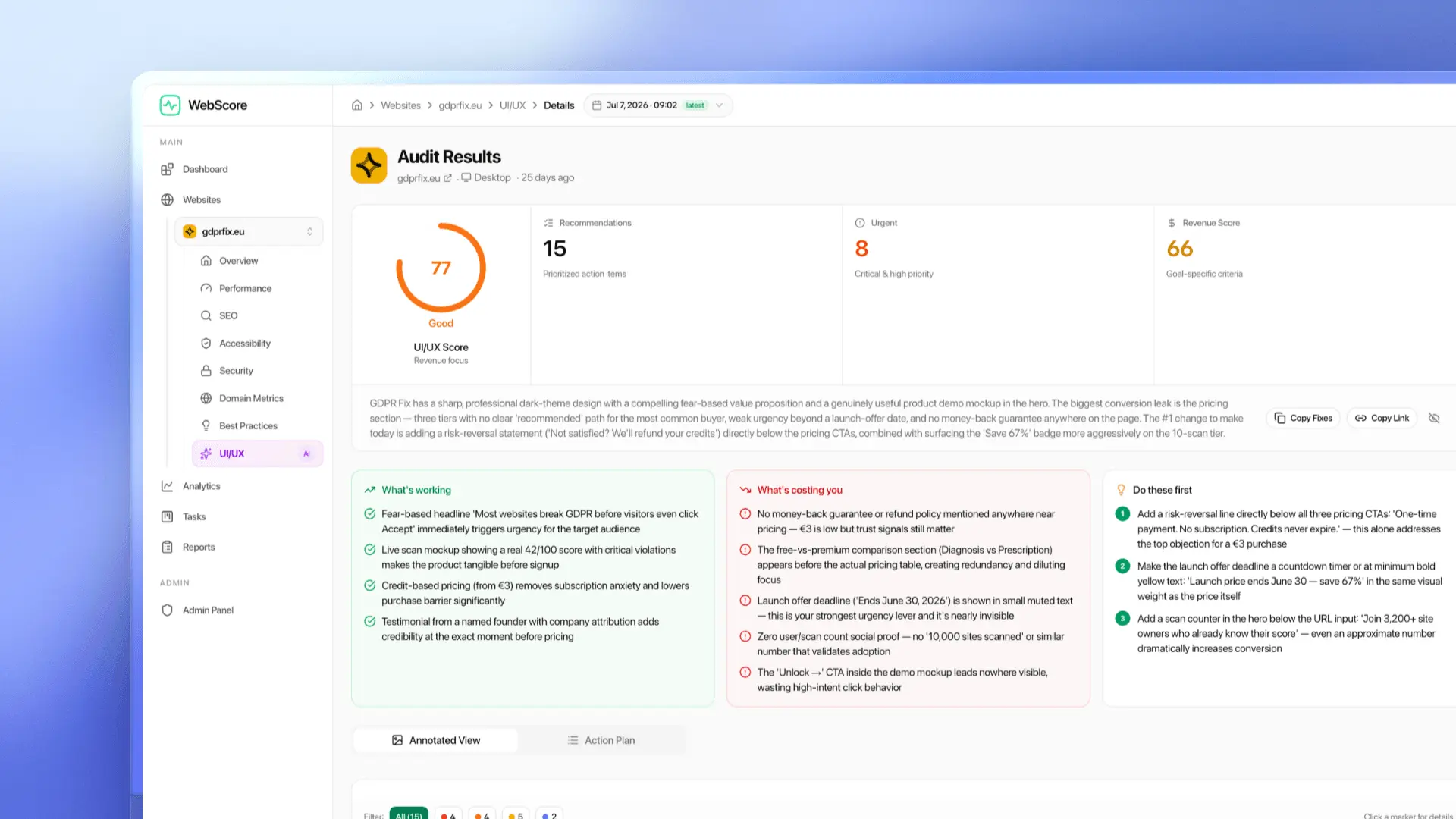The height and width of the screenshot is (819, 1456).
Task: Click the Revenue Score value 66
Action: point(1180,249)
